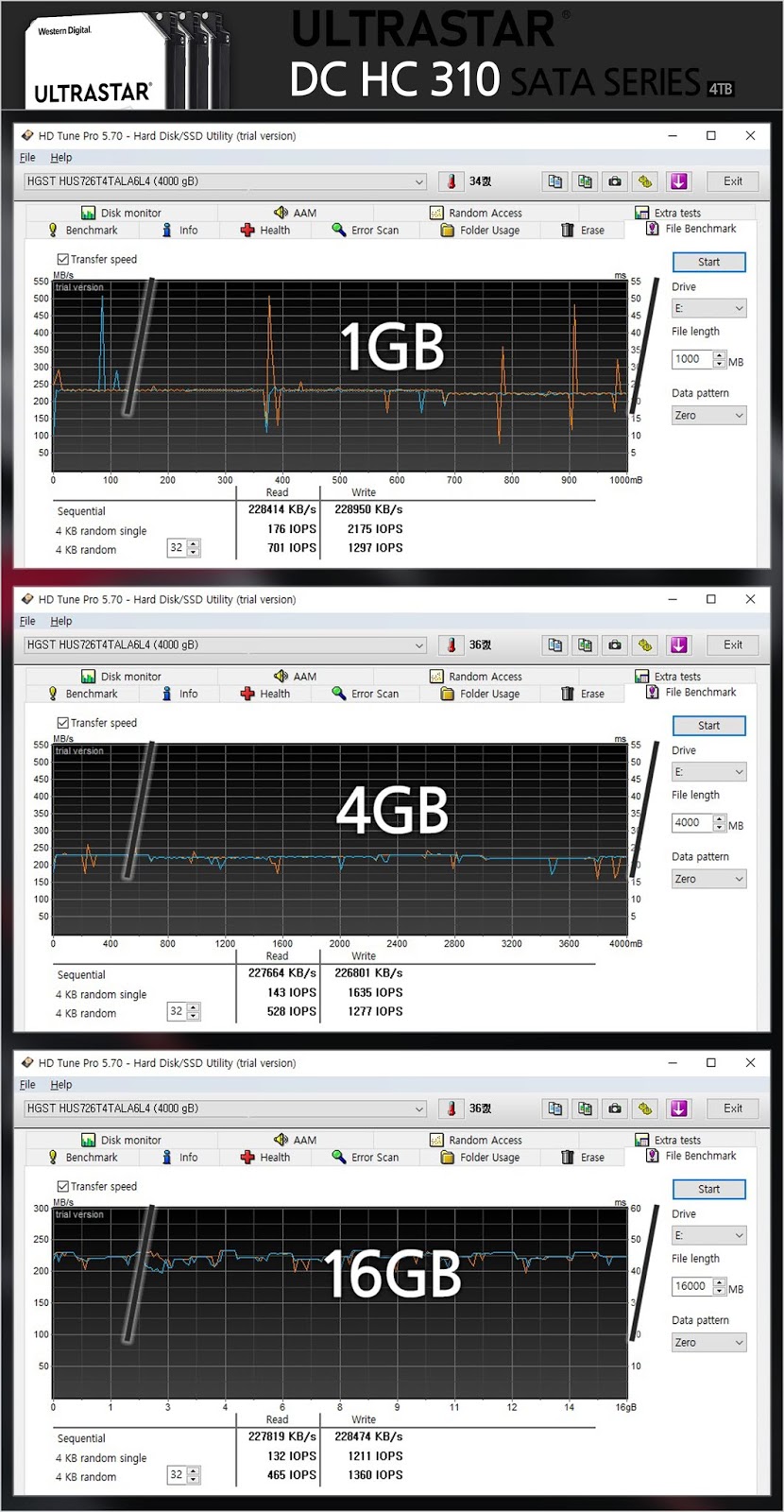Click Exit button in 1000 MB window
Viewport: 784px width, 1512px height.
pyautogui.click(x=733, y=181)
